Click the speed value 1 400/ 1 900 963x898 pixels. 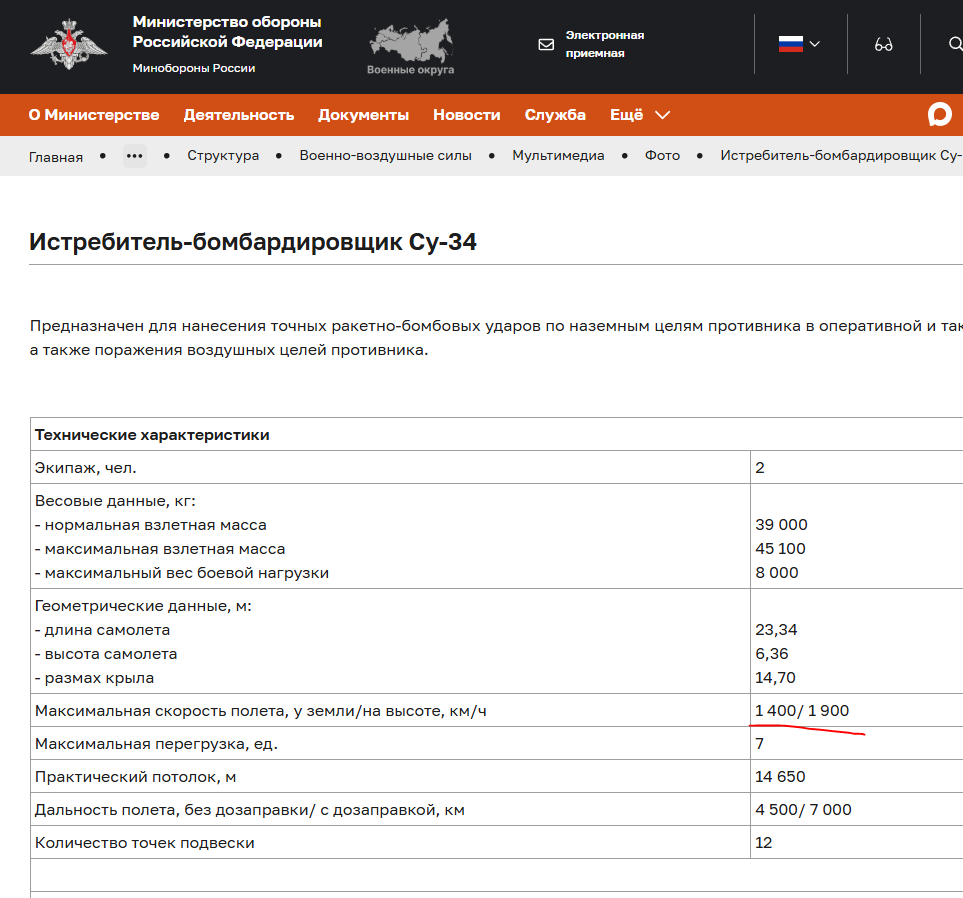coord(802,711)
